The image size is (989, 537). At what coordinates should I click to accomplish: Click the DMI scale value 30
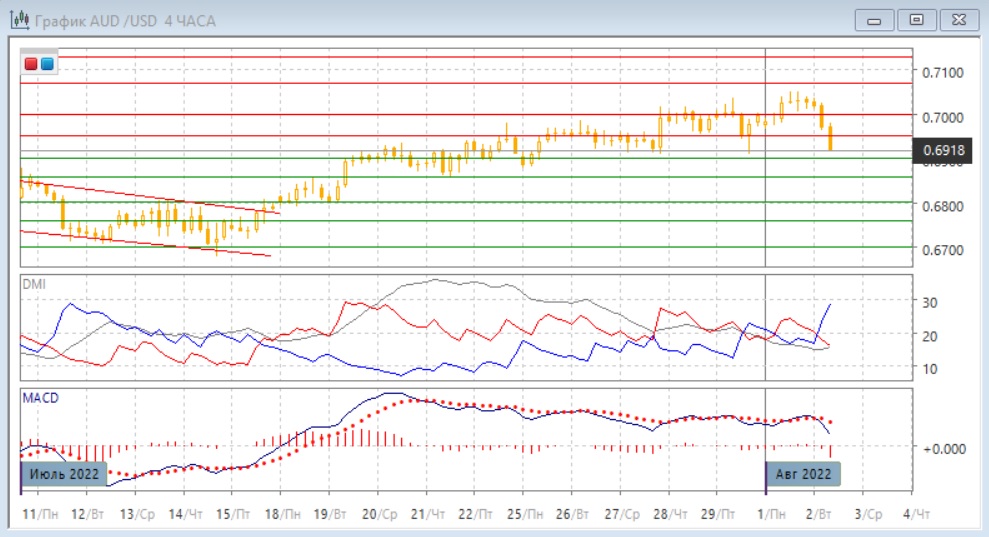point(929,302)
